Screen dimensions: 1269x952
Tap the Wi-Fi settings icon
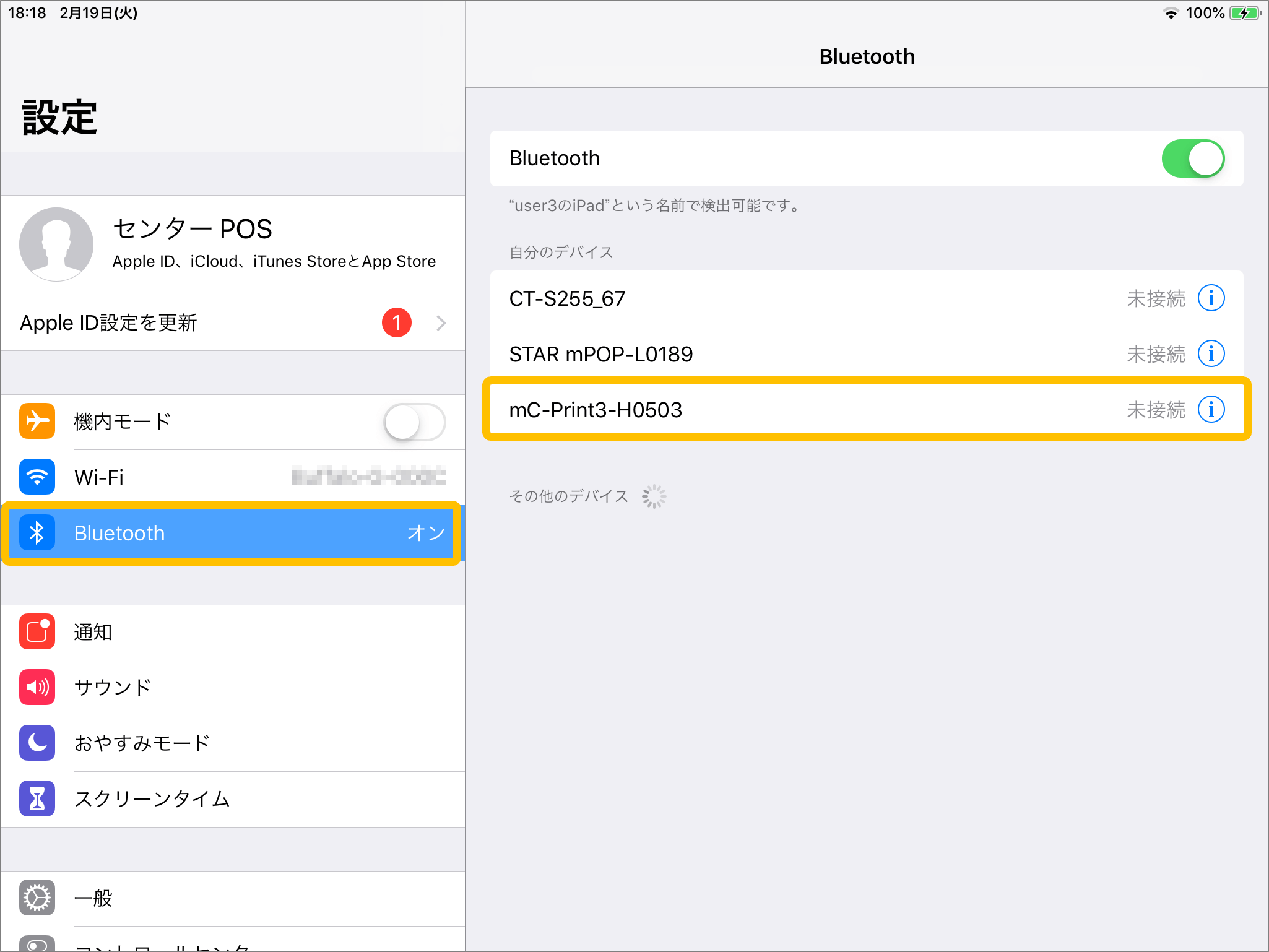pyautogui.click(x=37, y=477)
